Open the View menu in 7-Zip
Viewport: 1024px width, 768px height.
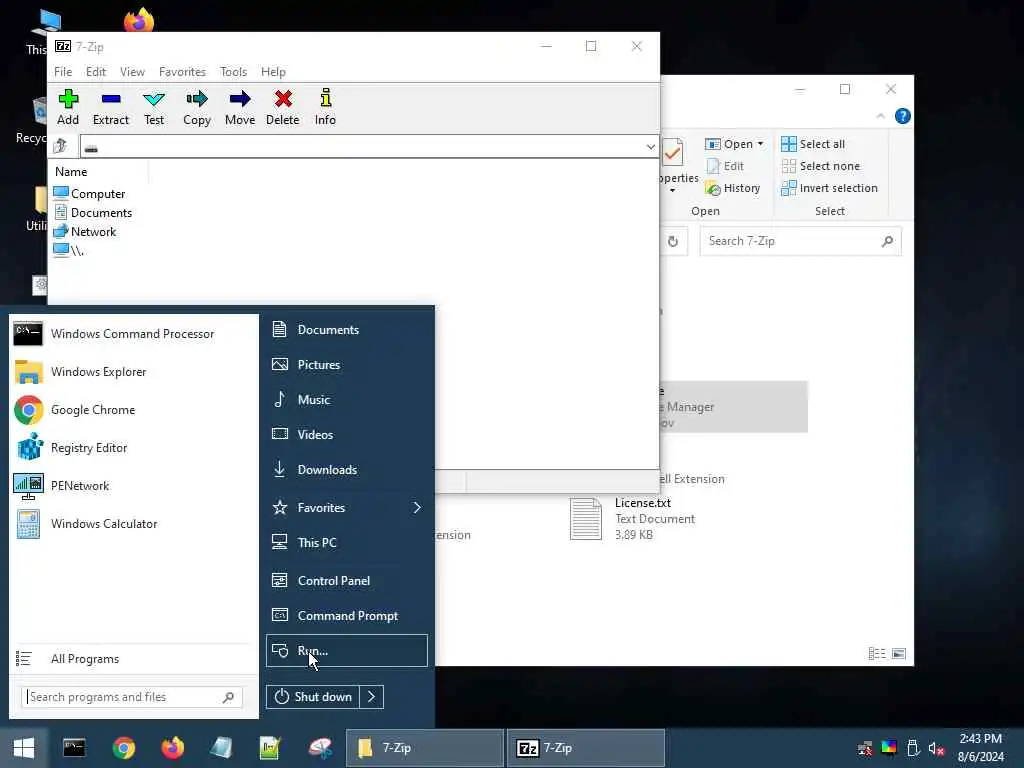click(x=132, y=72)
